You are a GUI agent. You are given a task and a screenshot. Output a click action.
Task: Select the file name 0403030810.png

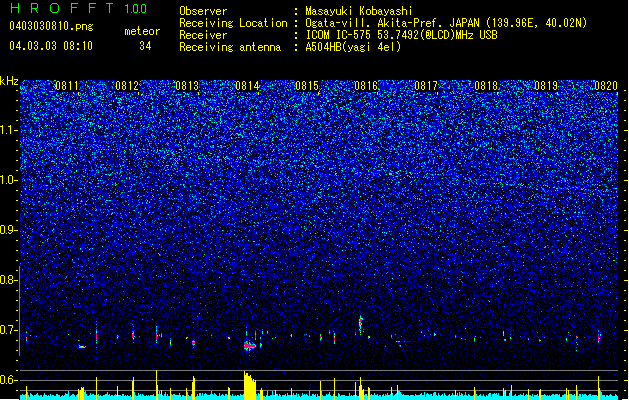(51, 26)
